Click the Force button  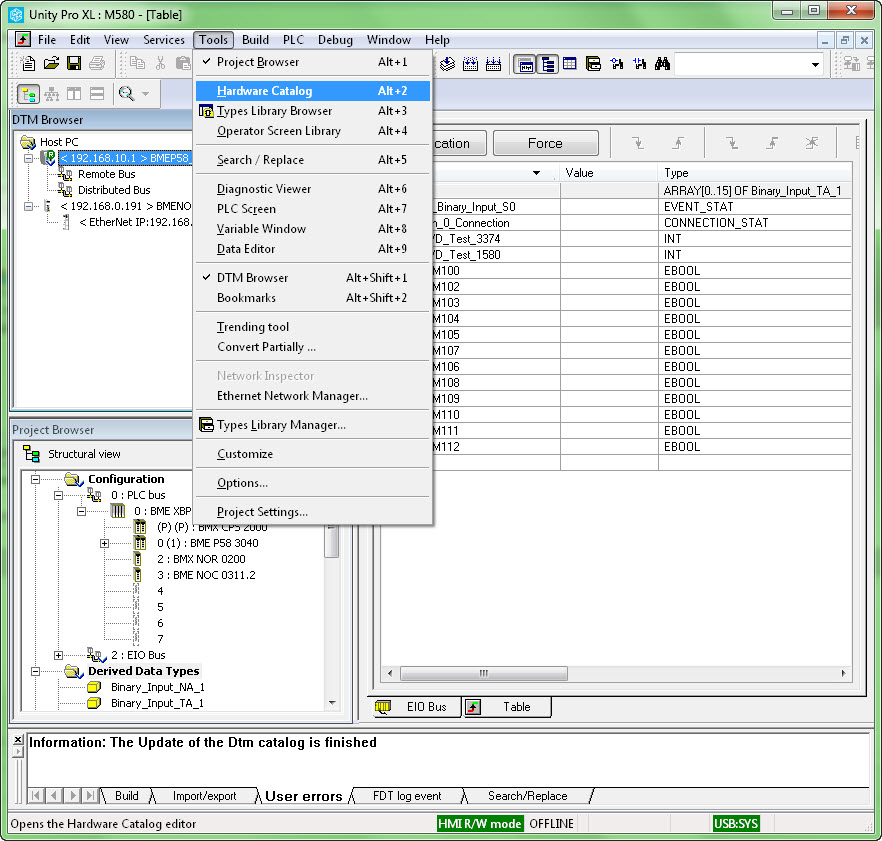[545, 143]
